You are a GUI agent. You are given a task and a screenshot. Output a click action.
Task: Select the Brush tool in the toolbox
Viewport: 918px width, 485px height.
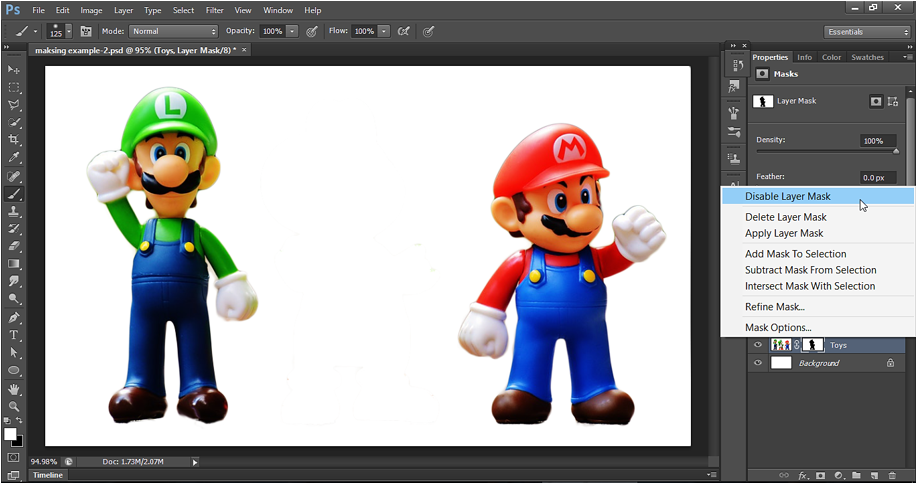[x=13, y=194]
